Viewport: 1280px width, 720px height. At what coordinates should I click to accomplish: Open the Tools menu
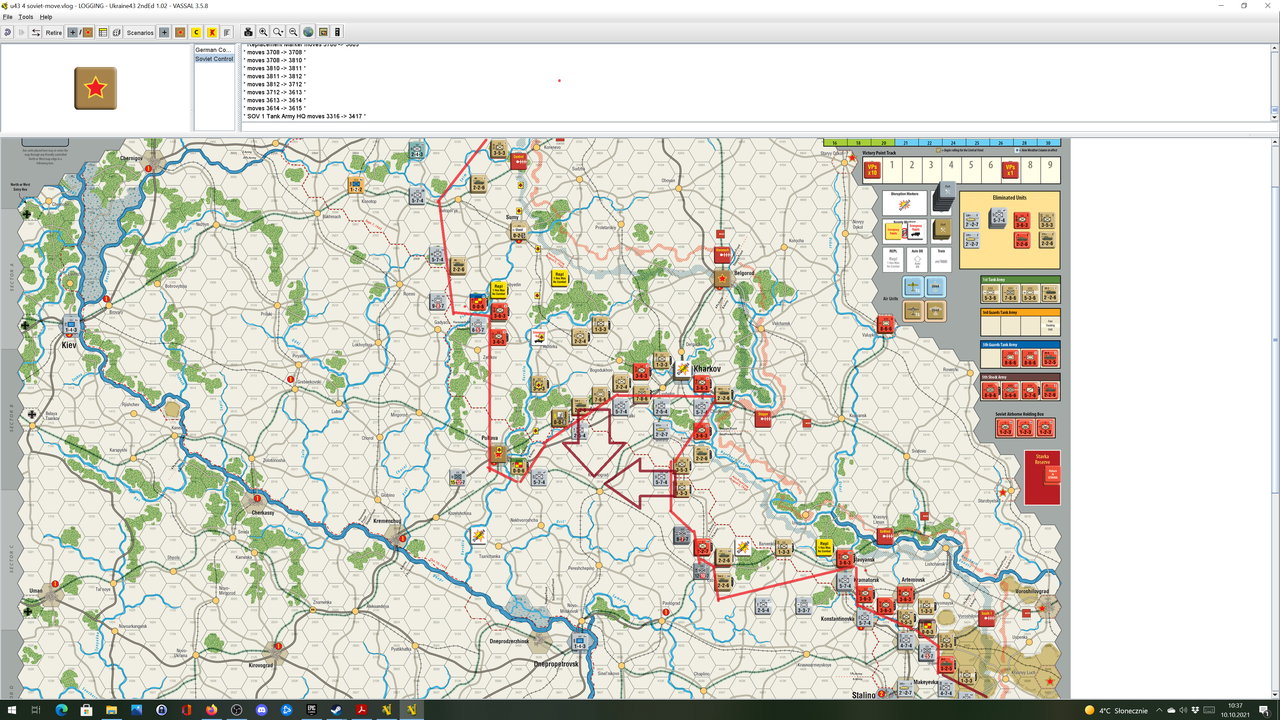click(26, 17)
